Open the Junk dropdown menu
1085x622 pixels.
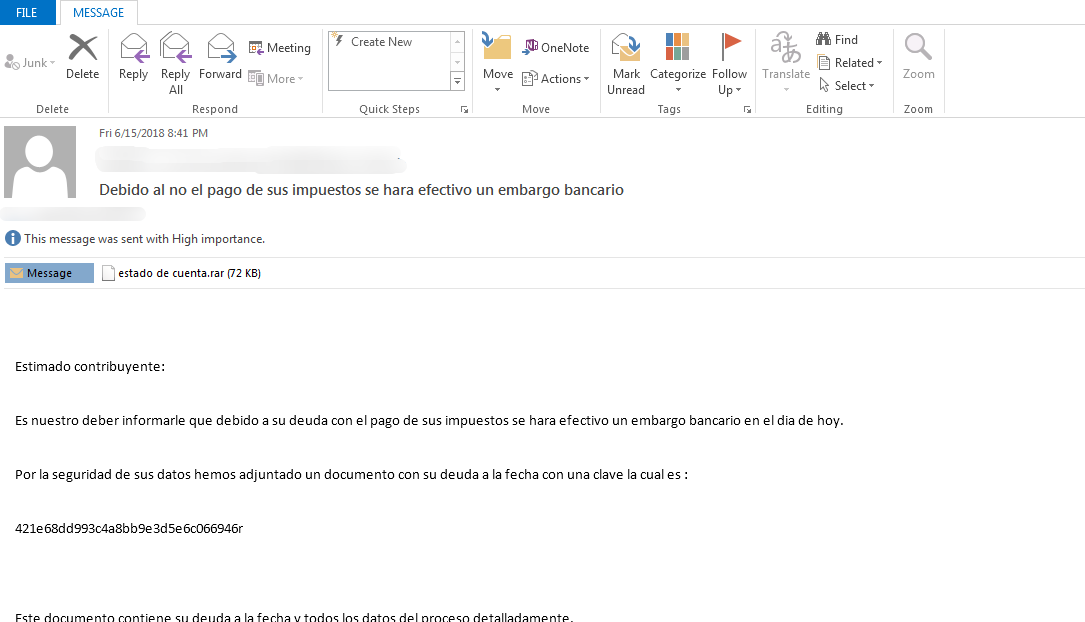pyautogui.click(x=30, y=63)
